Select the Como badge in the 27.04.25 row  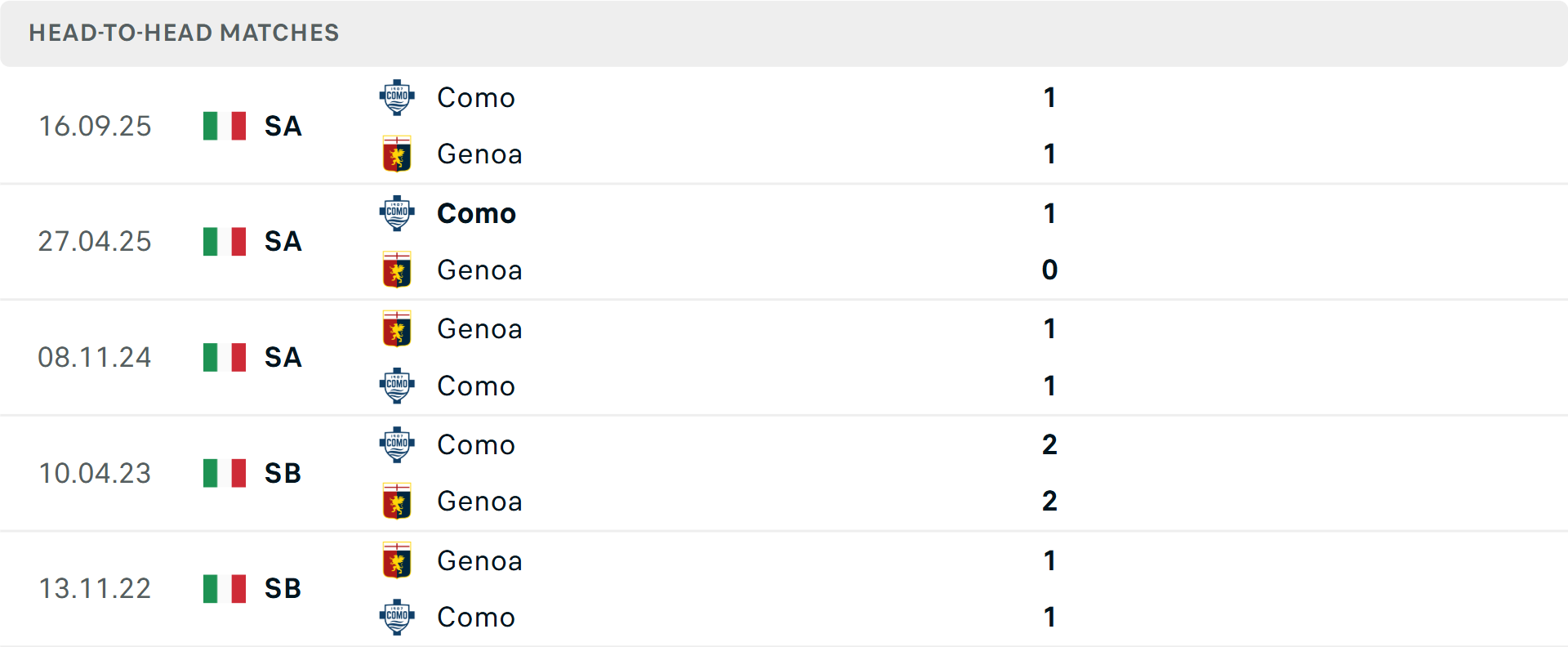pyautogui.click(x=398, y=212)
